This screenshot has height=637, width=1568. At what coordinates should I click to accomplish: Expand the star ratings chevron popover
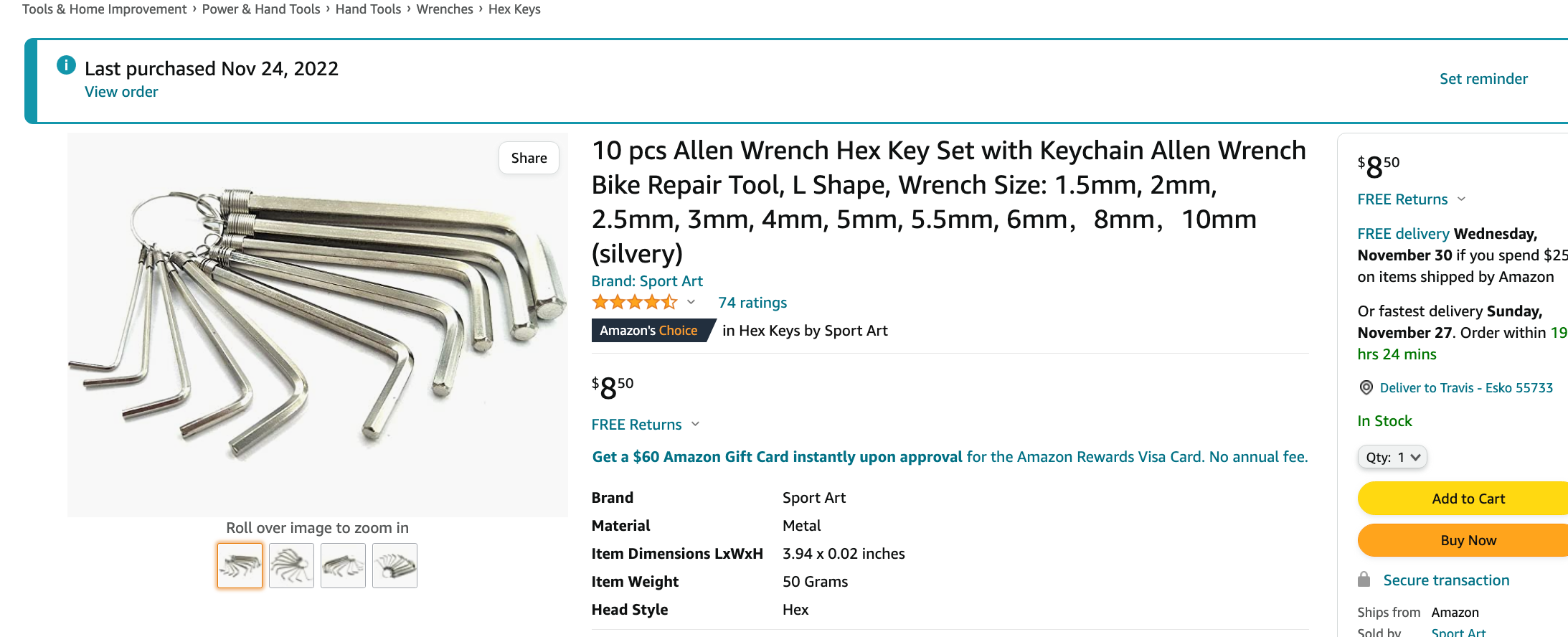[691, 302]
